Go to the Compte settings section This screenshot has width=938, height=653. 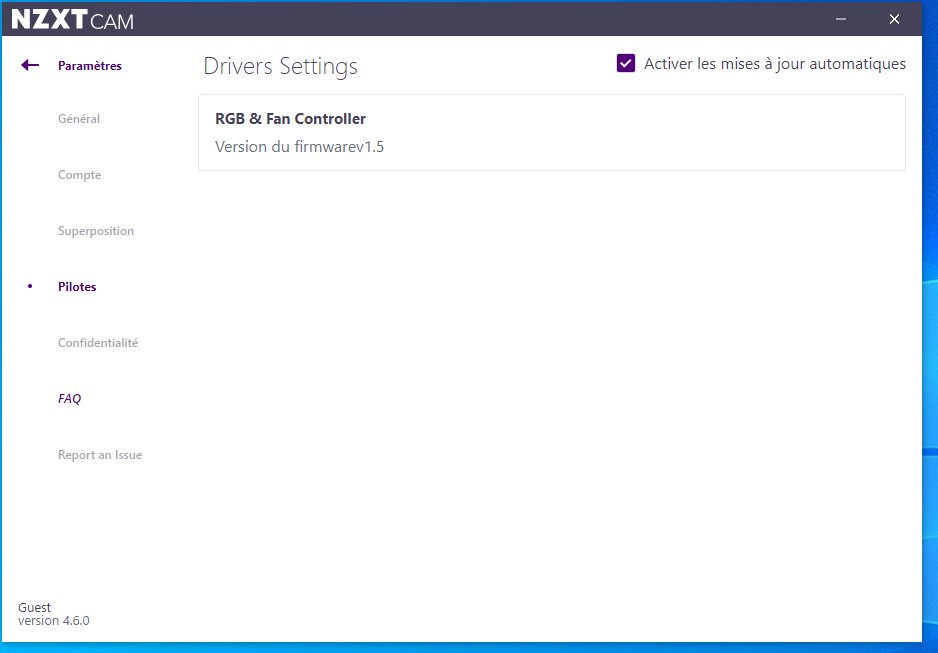pyautogui.click(x=79, y=175)
